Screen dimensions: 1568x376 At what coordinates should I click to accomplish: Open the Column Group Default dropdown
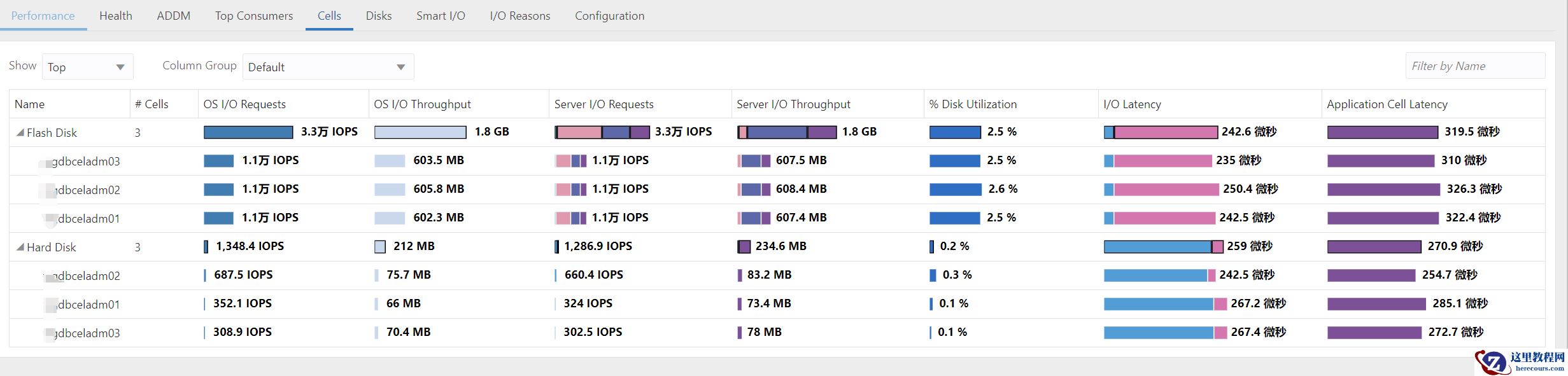(328, 67)
